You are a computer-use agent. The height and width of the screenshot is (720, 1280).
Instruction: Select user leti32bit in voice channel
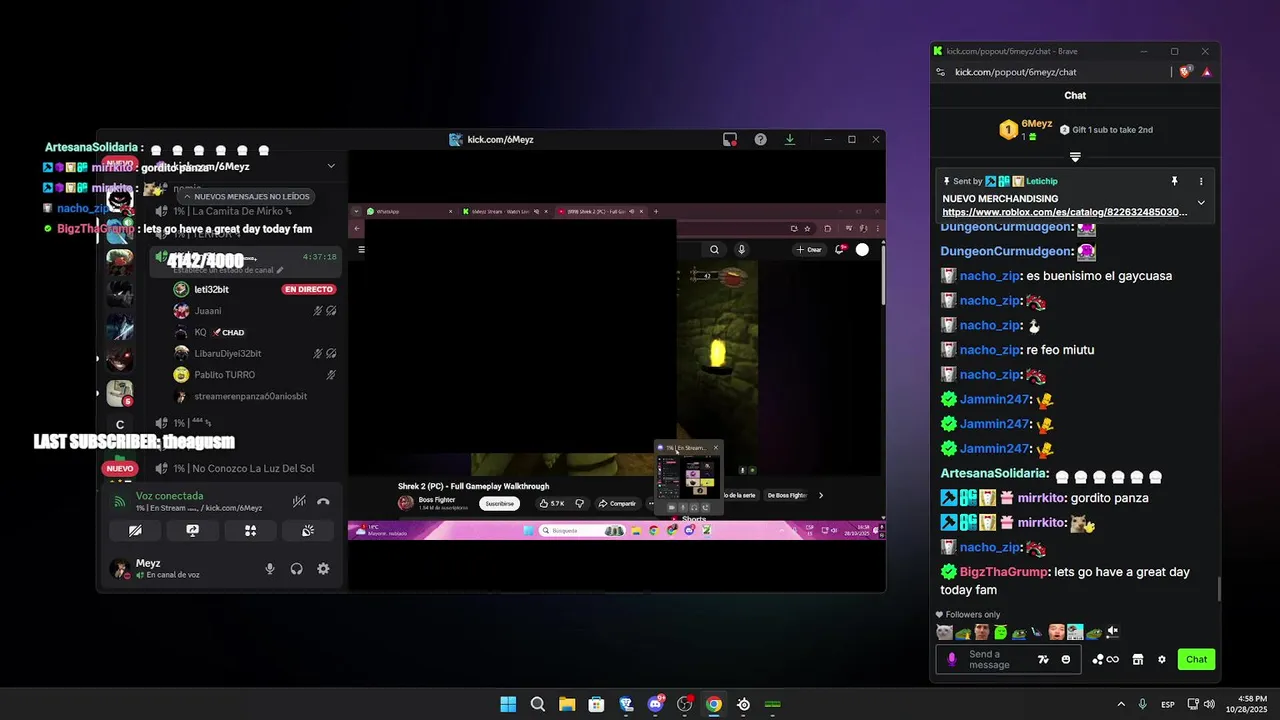pyautogui.click(x=212, y=289)
